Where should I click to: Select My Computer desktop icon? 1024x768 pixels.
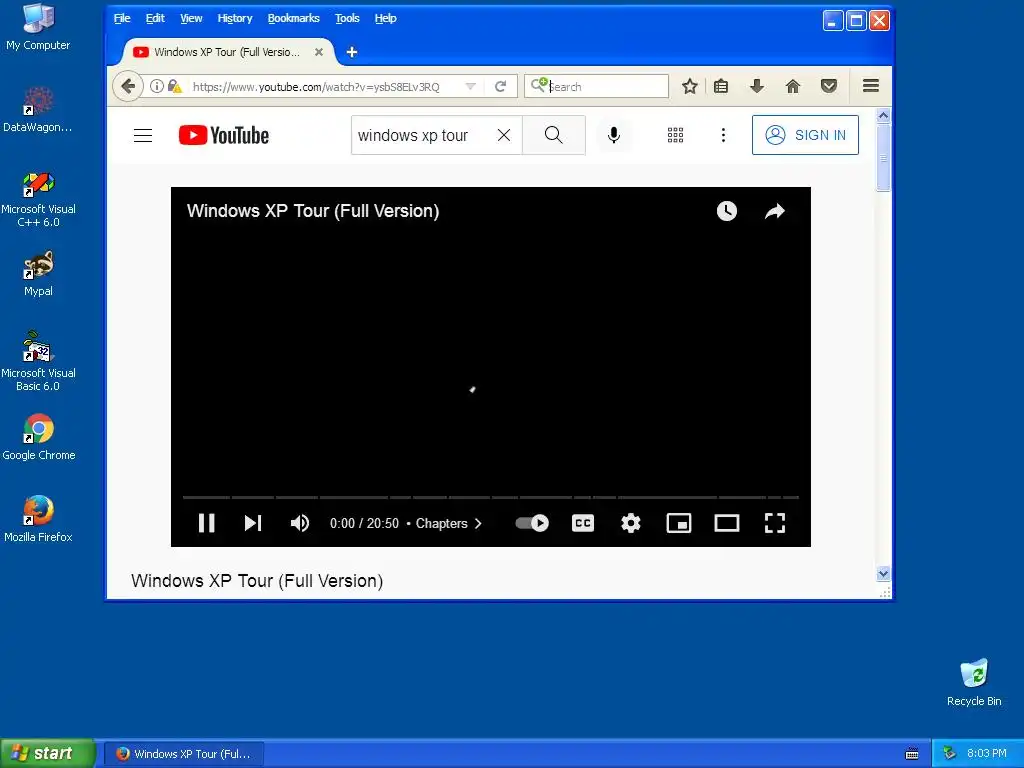click(x=38, y=27)
